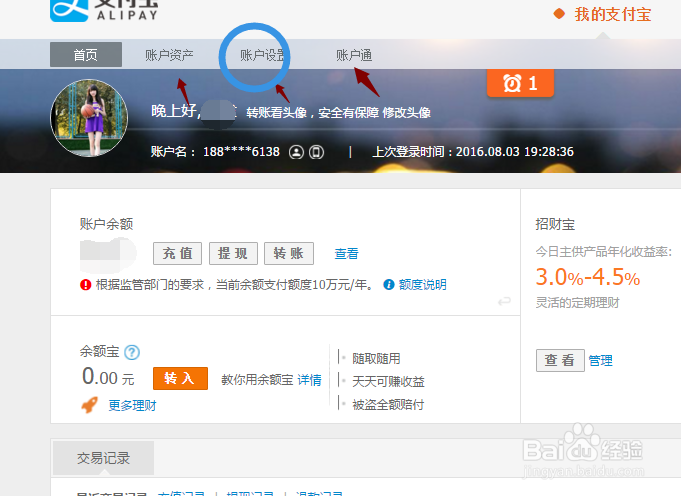Viewport: 681px width, 496px height.
Task: Click the 招财宝 heading
Action: pos(555,224)
